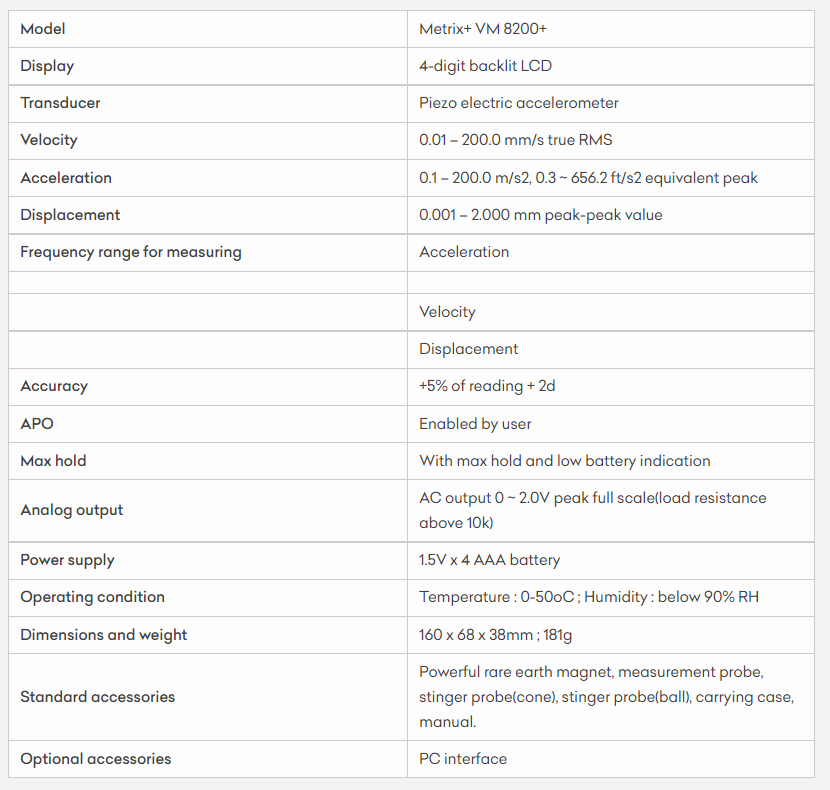
Task: Select 'With max hold and low battery indication'
Action: (x=564, y=461)
